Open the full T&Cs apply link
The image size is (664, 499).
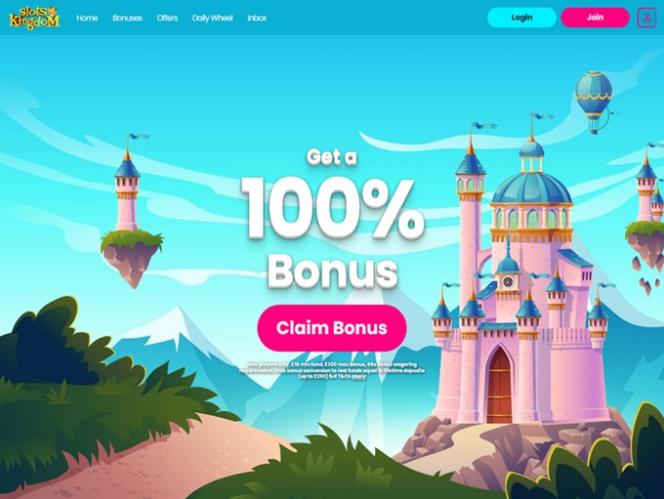point(346,376)
